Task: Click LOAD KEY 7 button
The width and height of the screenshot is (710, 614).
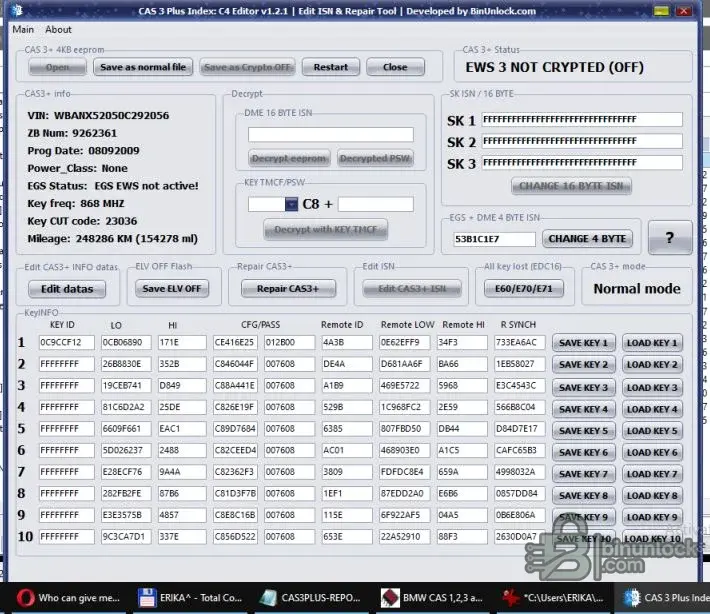Action: [x=652, y=474]
